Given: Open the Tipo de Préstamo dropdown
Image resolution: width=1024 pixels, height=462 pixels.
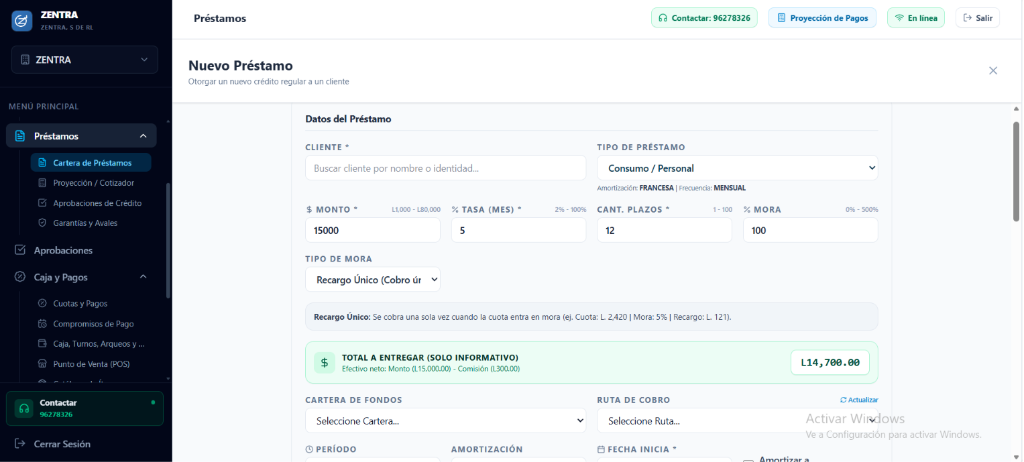Looking at the screenshot, I should (737, 168).
